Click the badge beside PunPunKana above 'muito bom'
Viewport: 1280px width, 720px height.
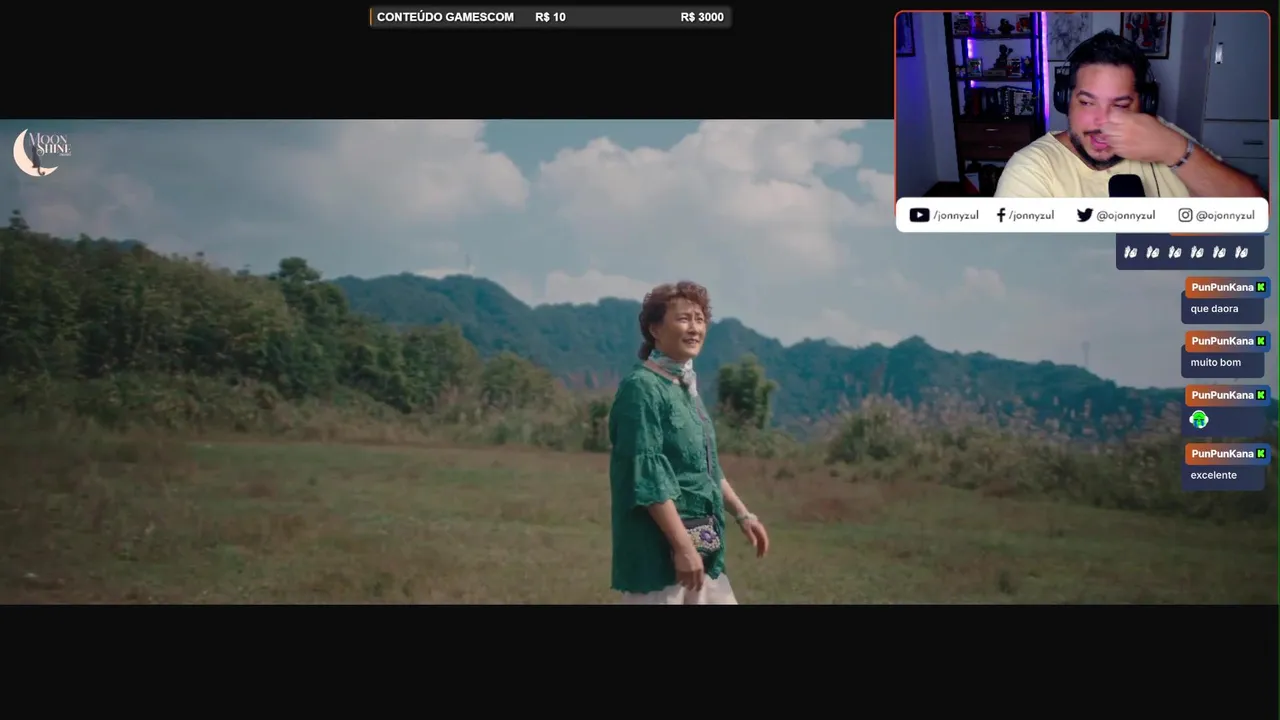click(1261, 341)
